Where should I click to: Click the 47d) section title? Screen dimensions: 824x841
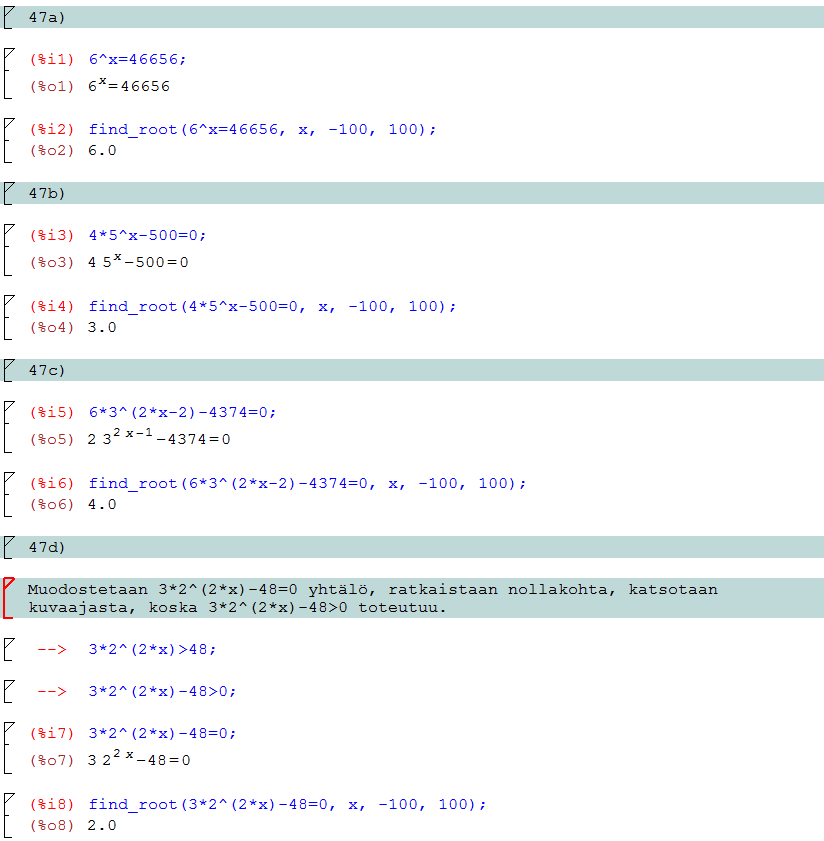click(x=47, y=548)
